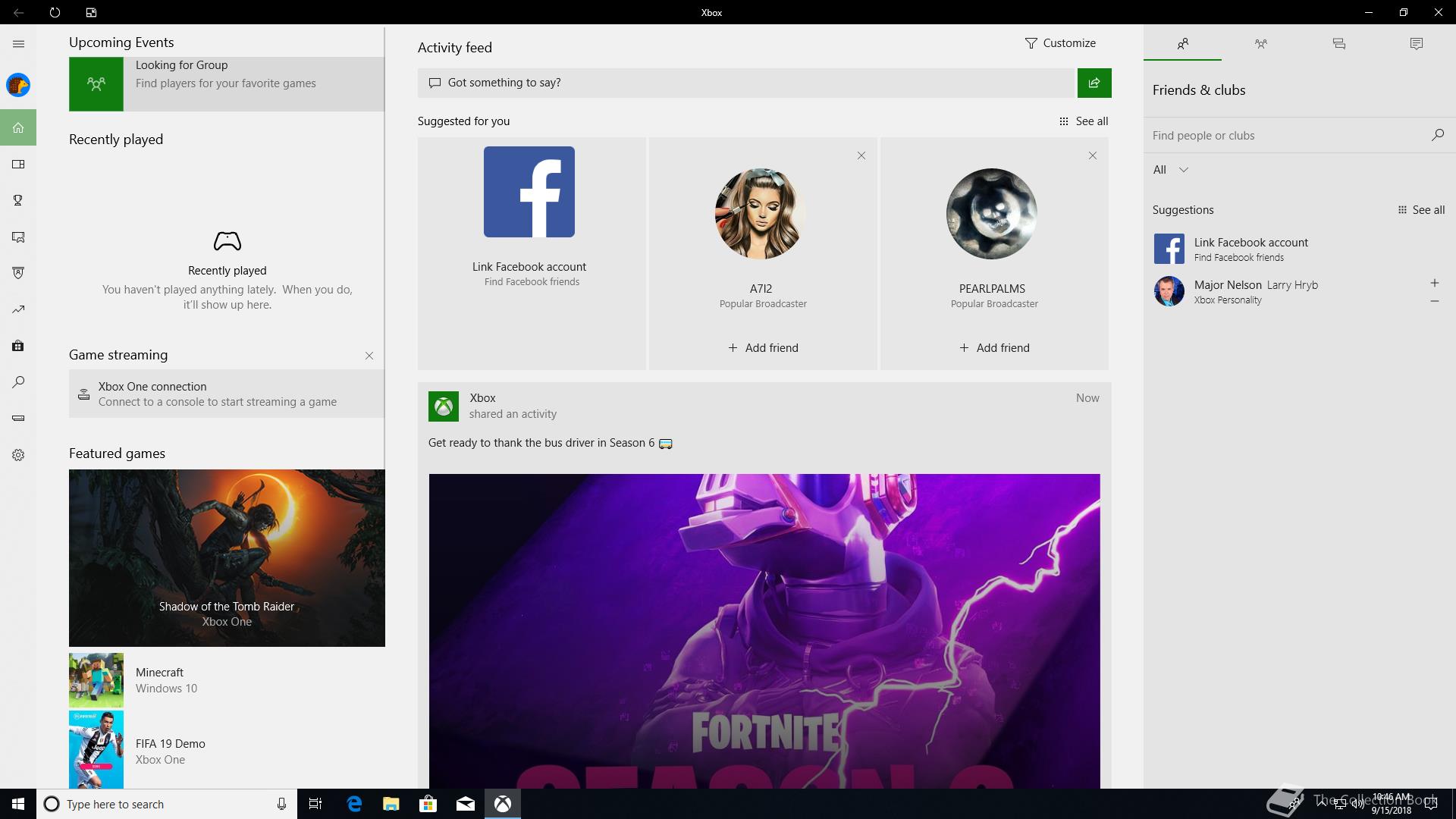Screen dimensions: 1456x819
Task: Click the compact view icon in the title bar
Action: tap(91, 12)
